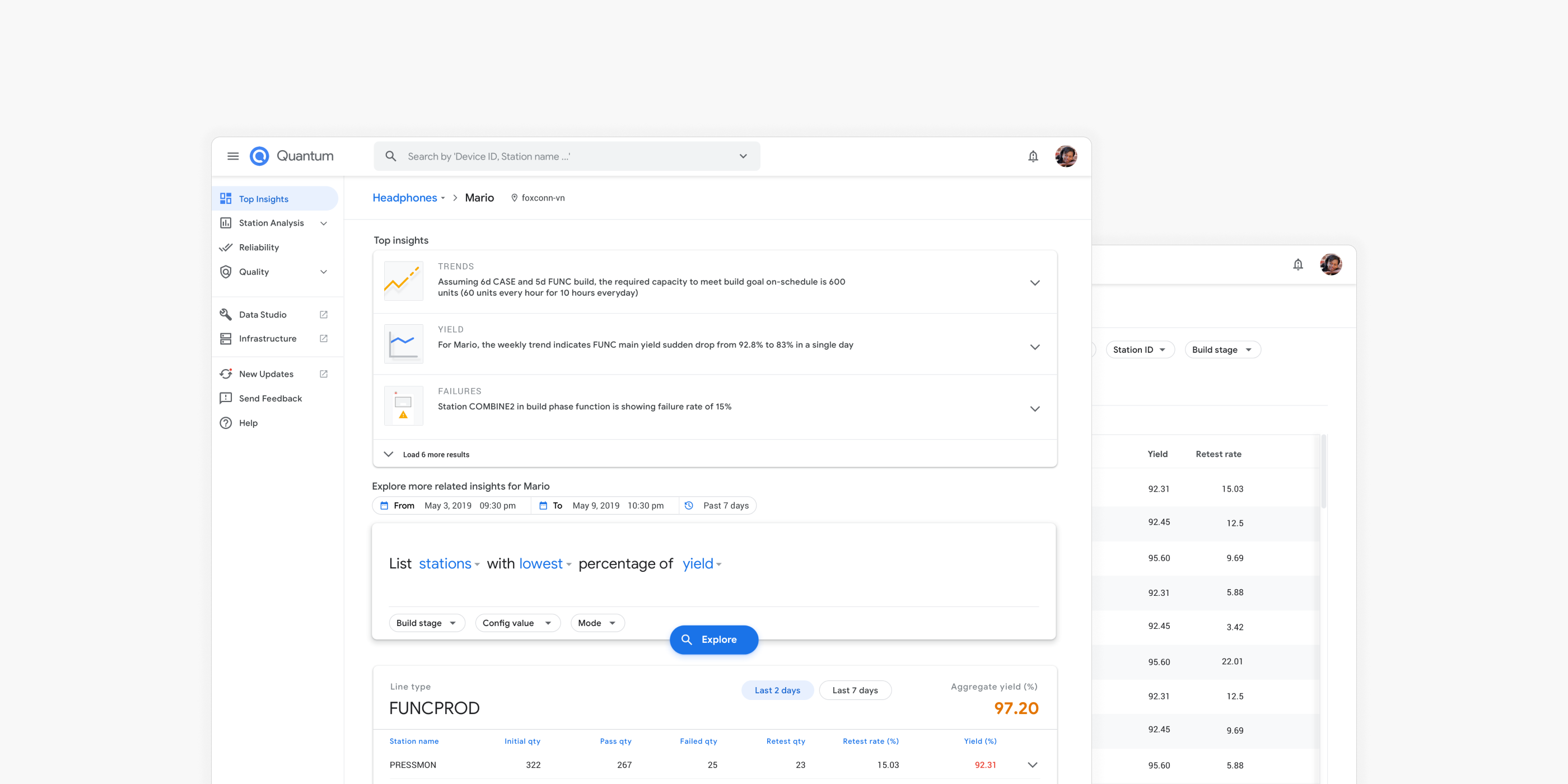Open the From date calendar icon
Viewport: 1568px width, 784px height.
tap(384, 506)
